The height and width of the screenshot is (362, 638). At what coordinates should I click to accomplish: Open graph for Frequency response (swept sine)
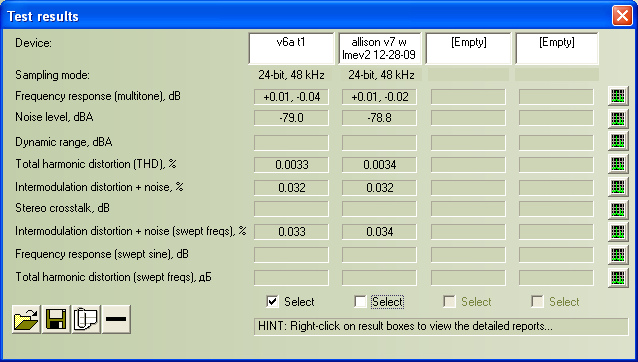618,255
